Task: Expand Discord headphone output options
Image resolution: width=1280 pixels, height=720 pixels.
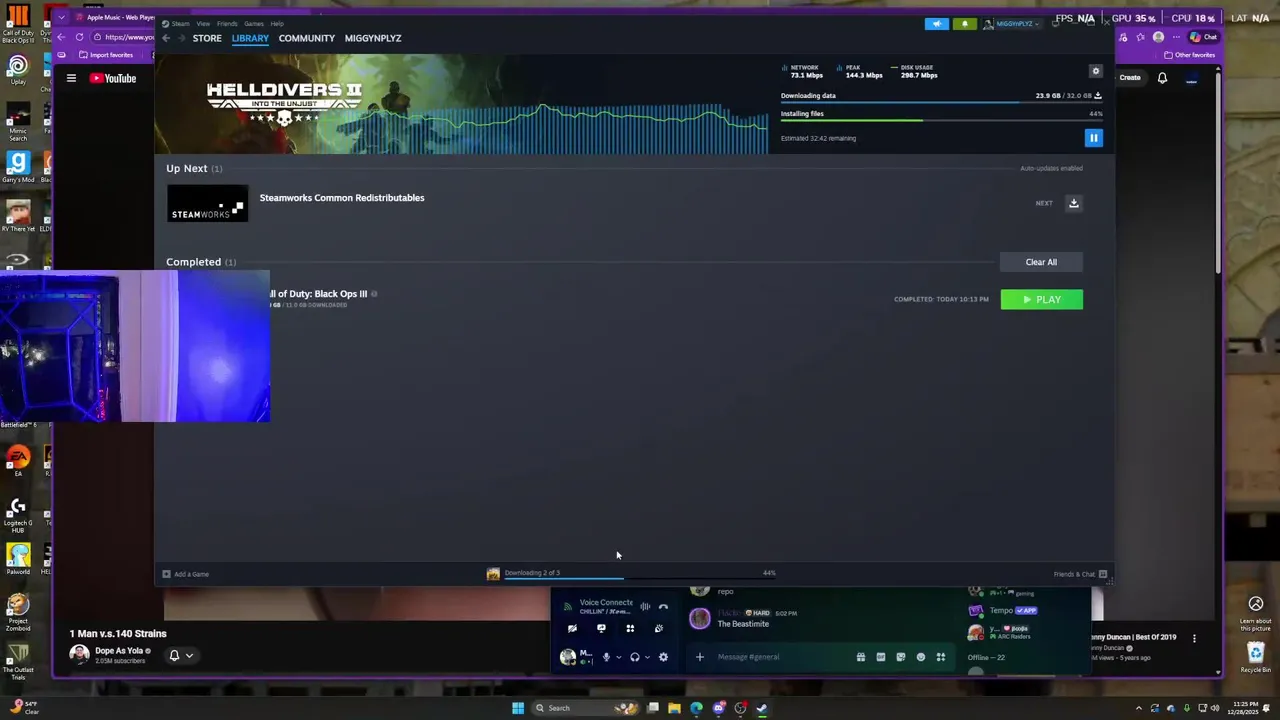Action: click(x=647, y=657)
